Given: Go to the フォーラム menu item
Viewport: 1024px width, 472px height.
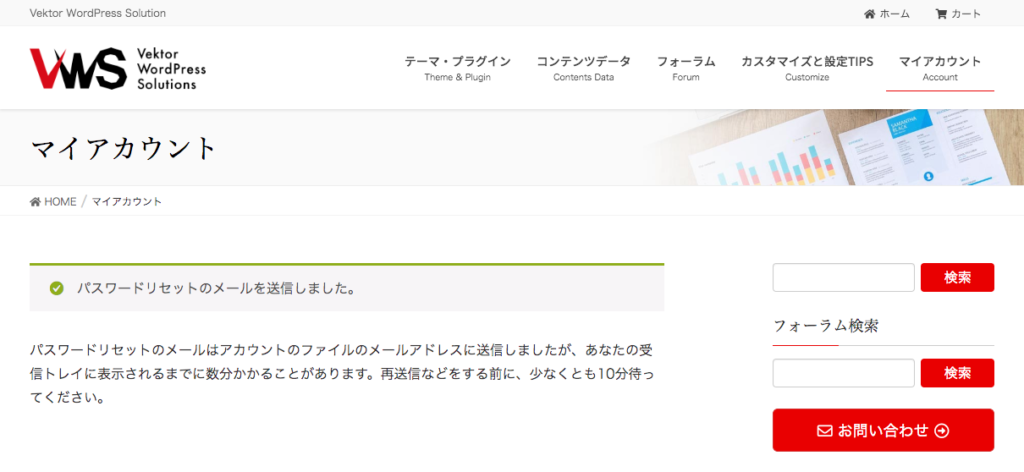Looking at the screenshot, I should (686, 68).
